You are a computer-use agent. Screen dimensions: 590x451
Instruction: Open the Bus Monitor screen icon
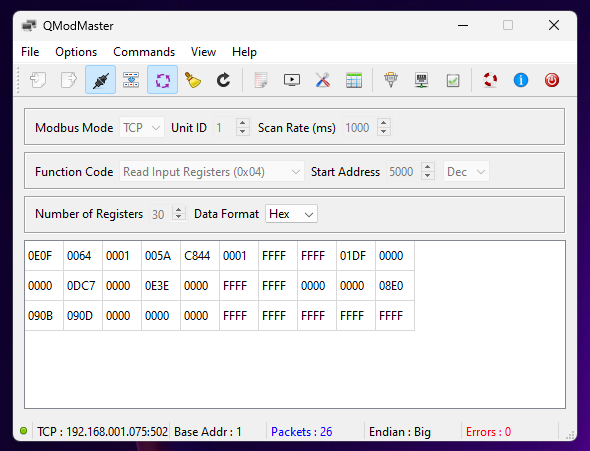coord(292,80)
